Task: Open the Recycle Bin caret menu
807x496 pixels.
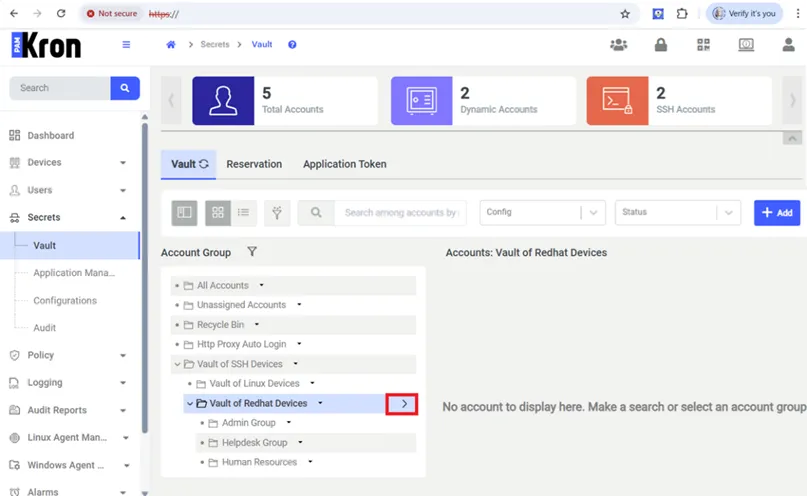Action: [x=257, y=325]
